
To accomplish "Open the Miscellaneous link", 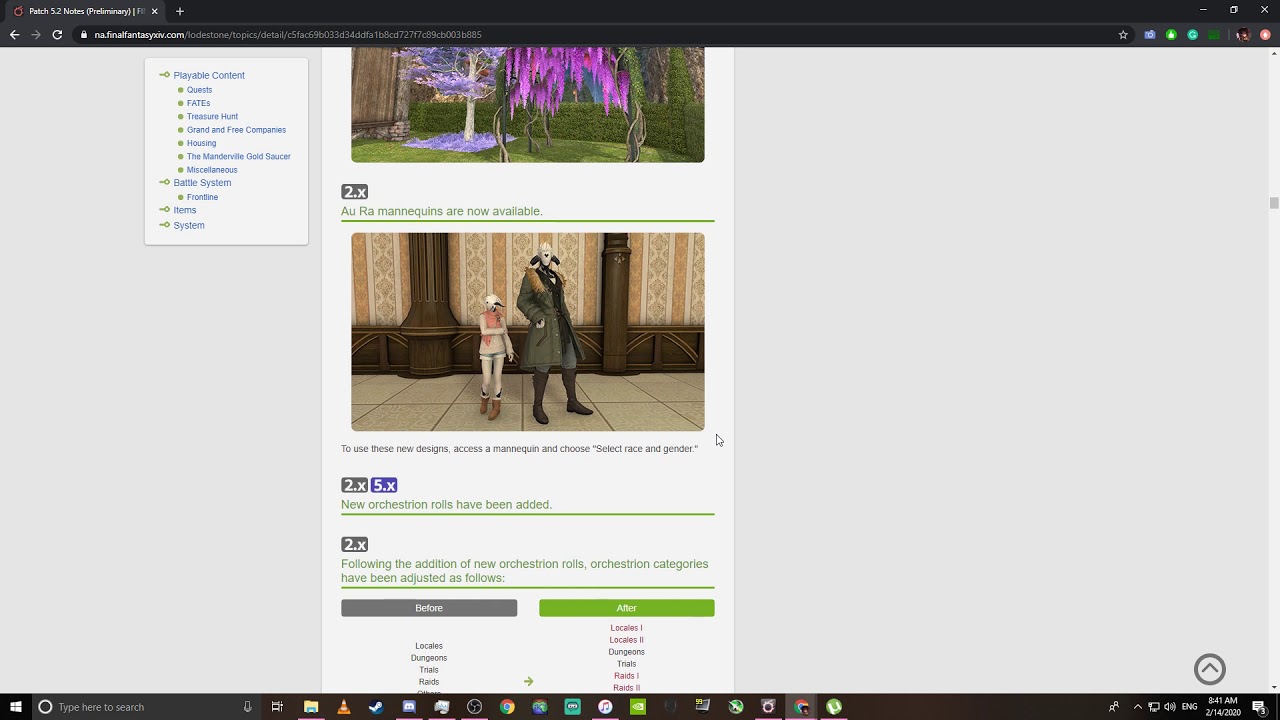I will 212,170.
